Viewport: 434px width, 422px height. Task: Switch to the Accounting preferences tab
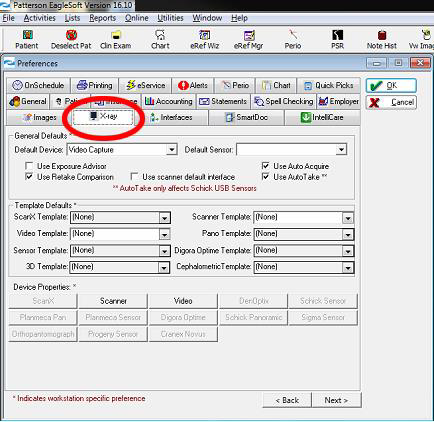pyautogui.click(x=169, y=101)
